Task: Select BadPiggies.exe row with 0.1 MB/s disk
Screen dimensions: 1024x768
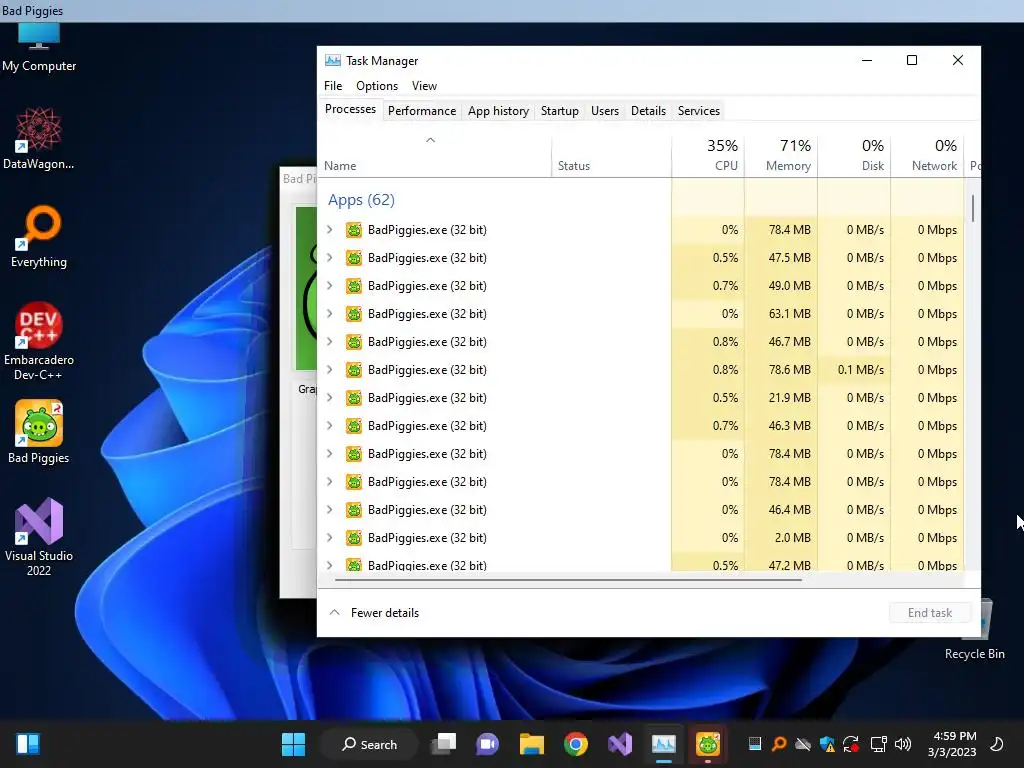Action: pyautogui.click(x=640, y=370)
